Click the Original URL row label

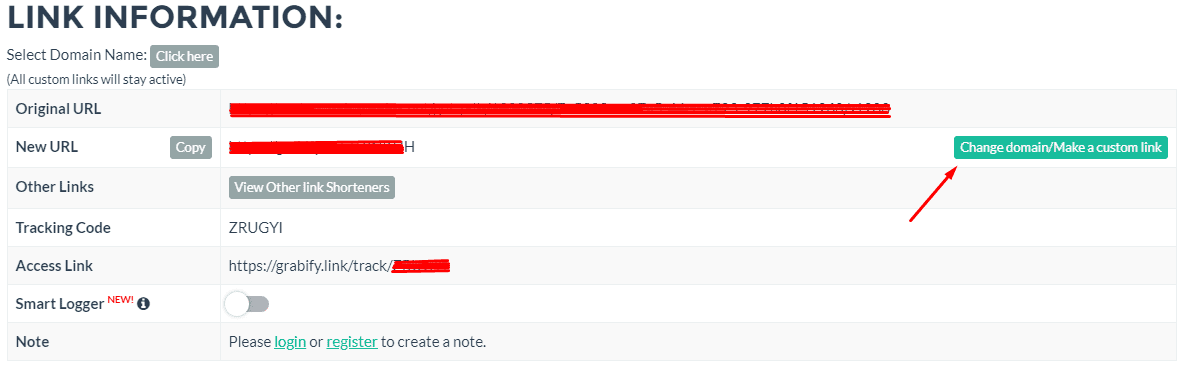click(59, 109)
